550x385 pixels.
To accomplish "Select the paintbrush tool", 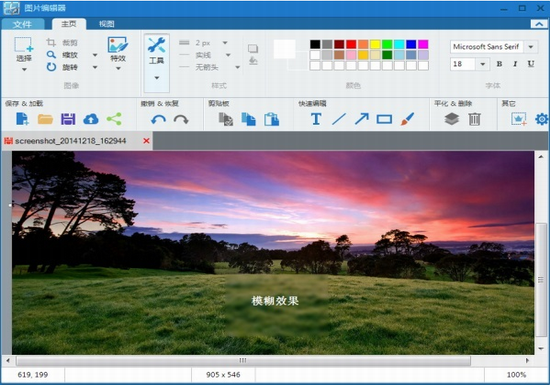I will pos(407,119).
